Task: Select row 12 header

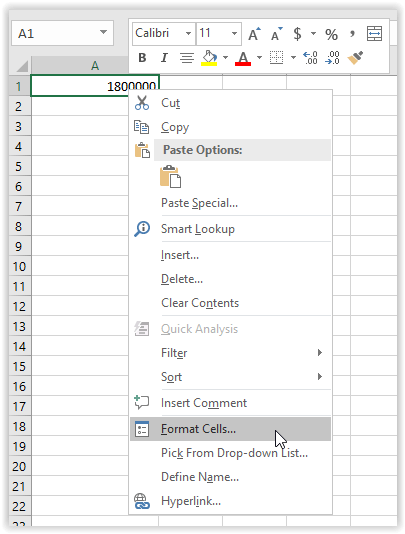Action: pos(19,306)
